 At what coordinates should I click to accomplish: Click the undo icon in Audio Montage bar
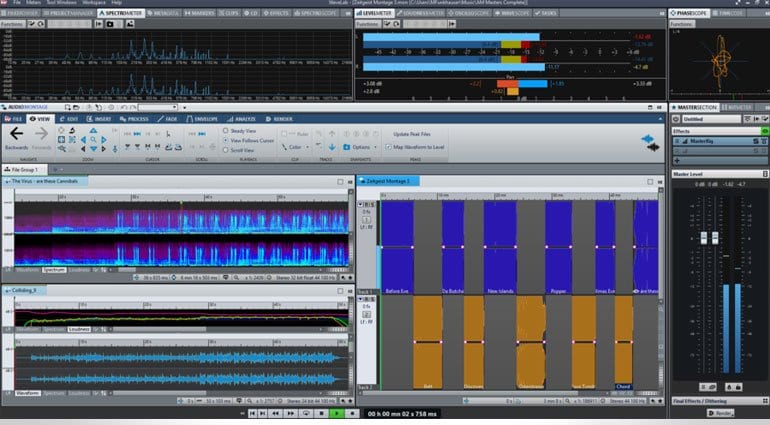tap(123, 107)
